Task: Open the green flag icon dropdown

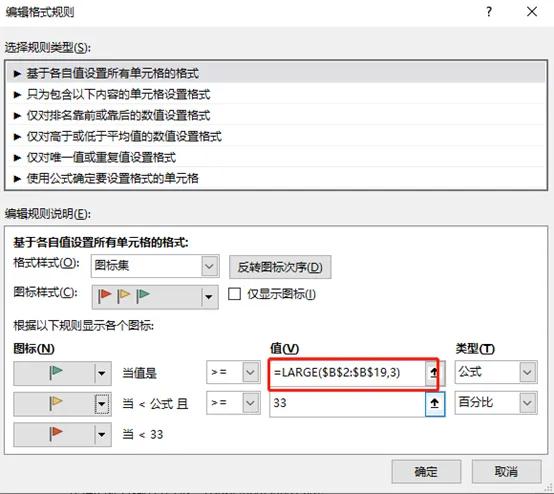Action: [x=102, y=373]
